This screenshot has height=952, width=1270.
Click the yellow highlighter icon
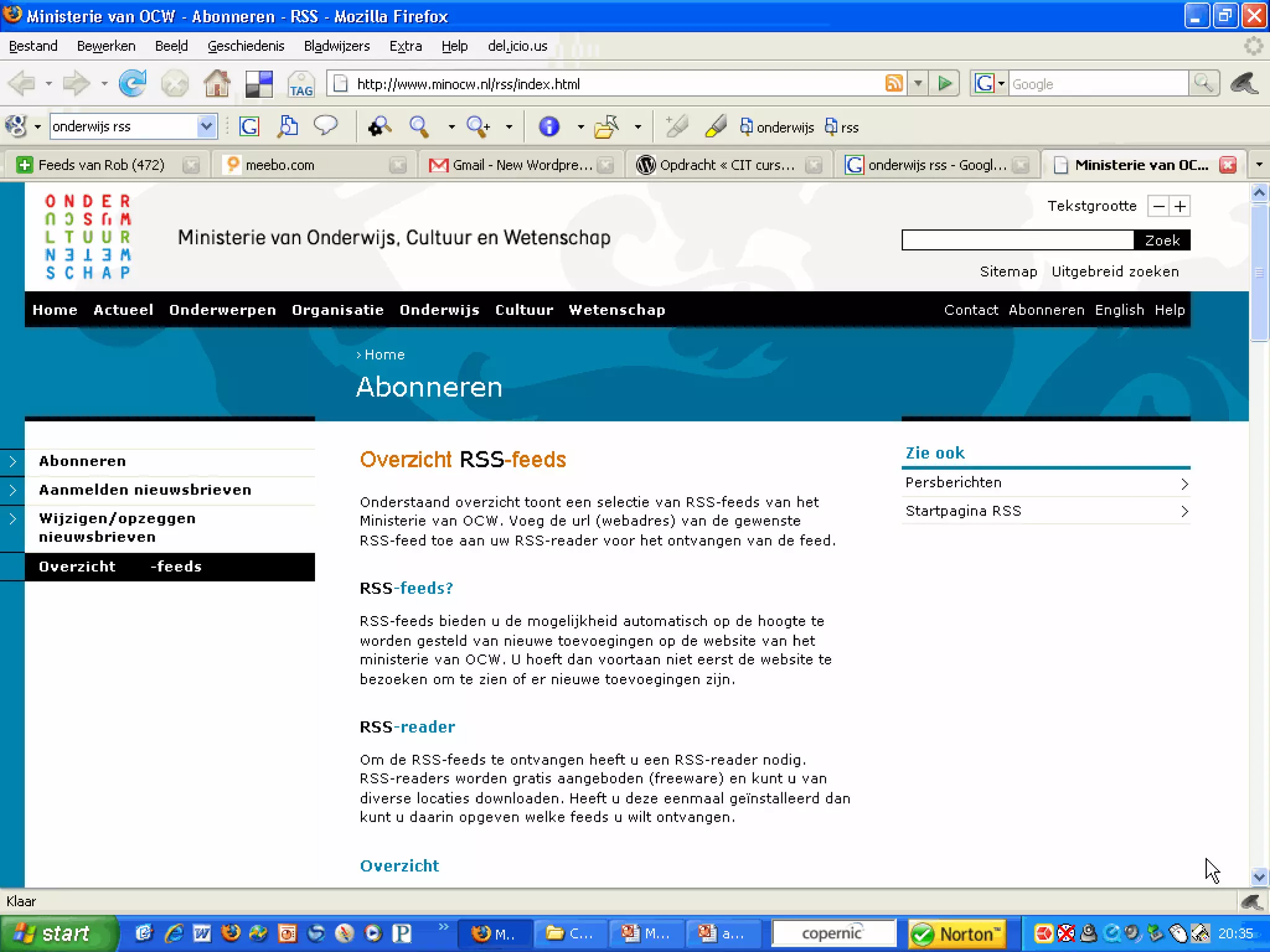716,126
